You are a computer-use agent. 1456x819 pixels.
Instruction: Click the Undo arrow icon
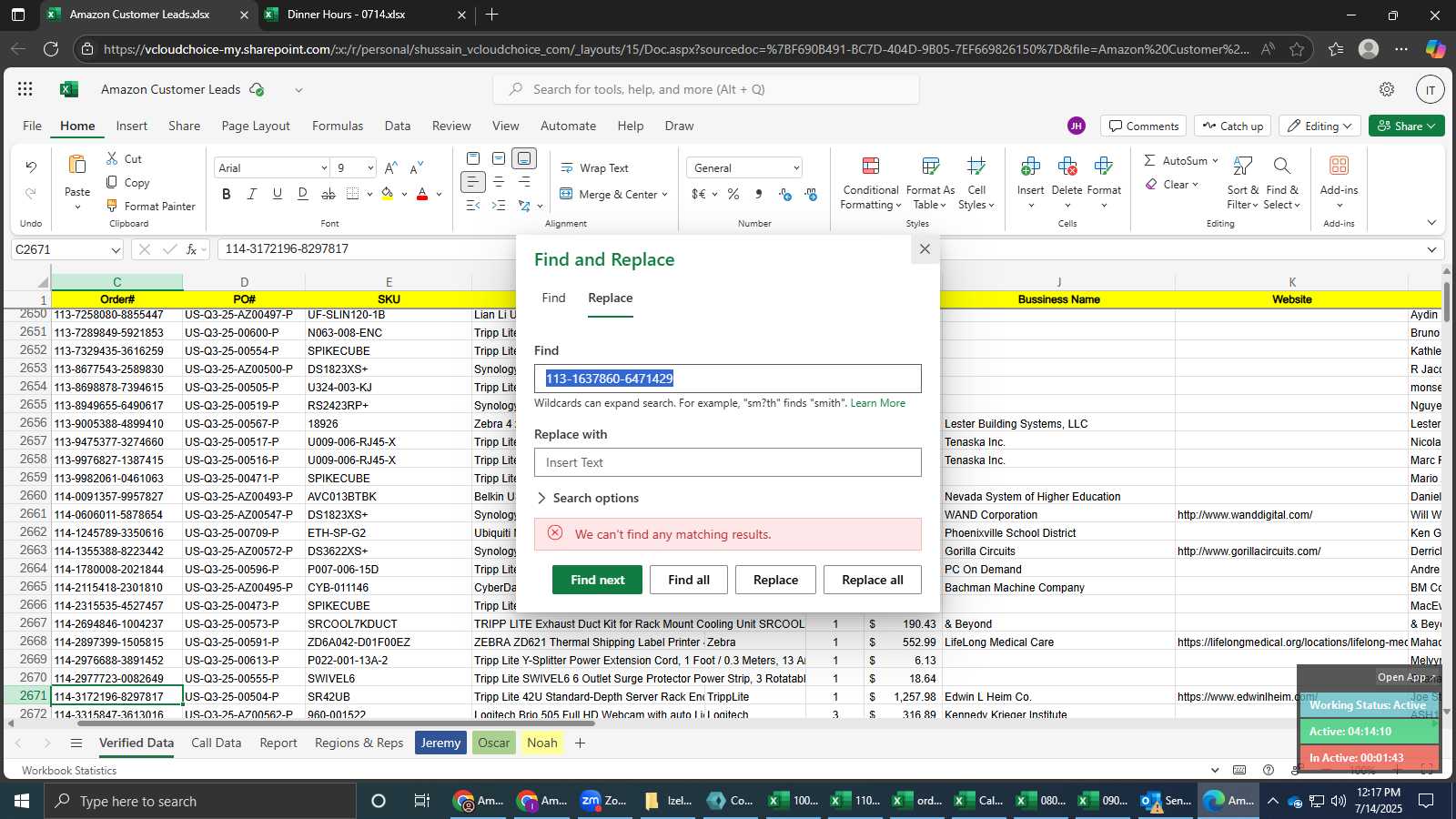[31, 167]
